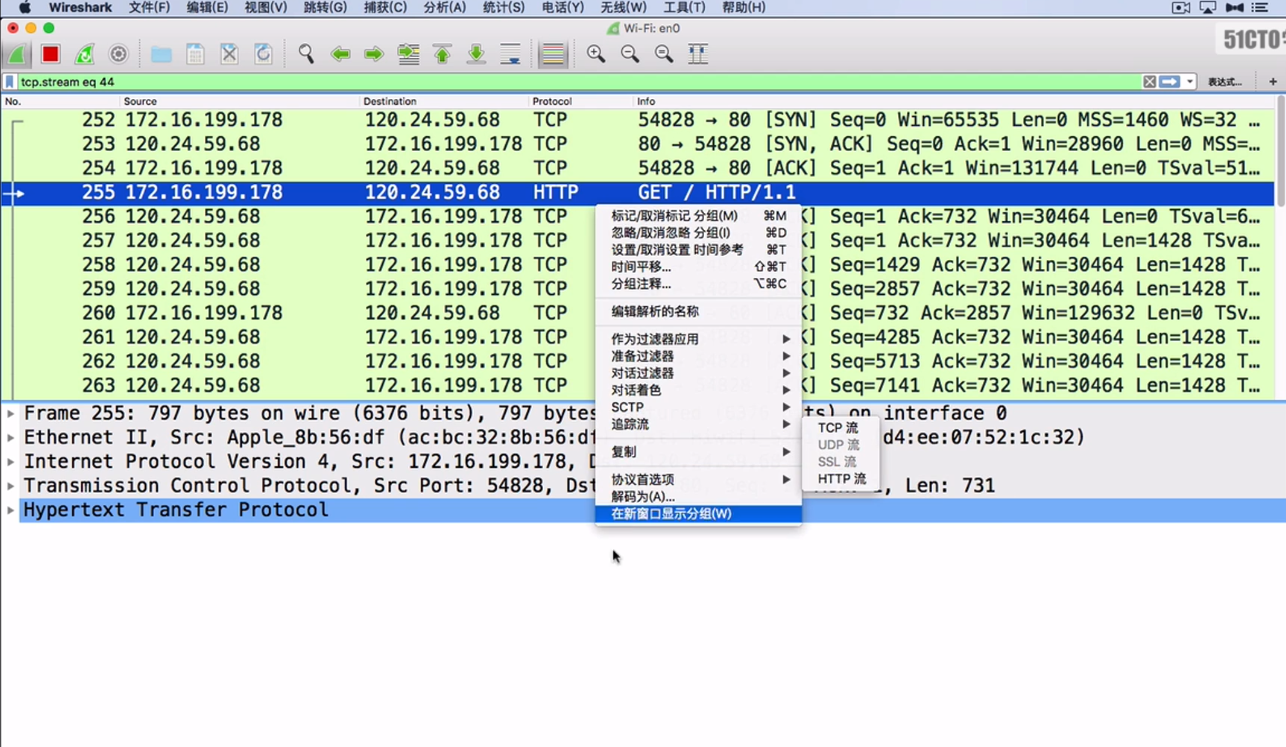This screenshot has height=747, width=1286.
Task: Sort by Protocol column header
Action: point(580,101)
